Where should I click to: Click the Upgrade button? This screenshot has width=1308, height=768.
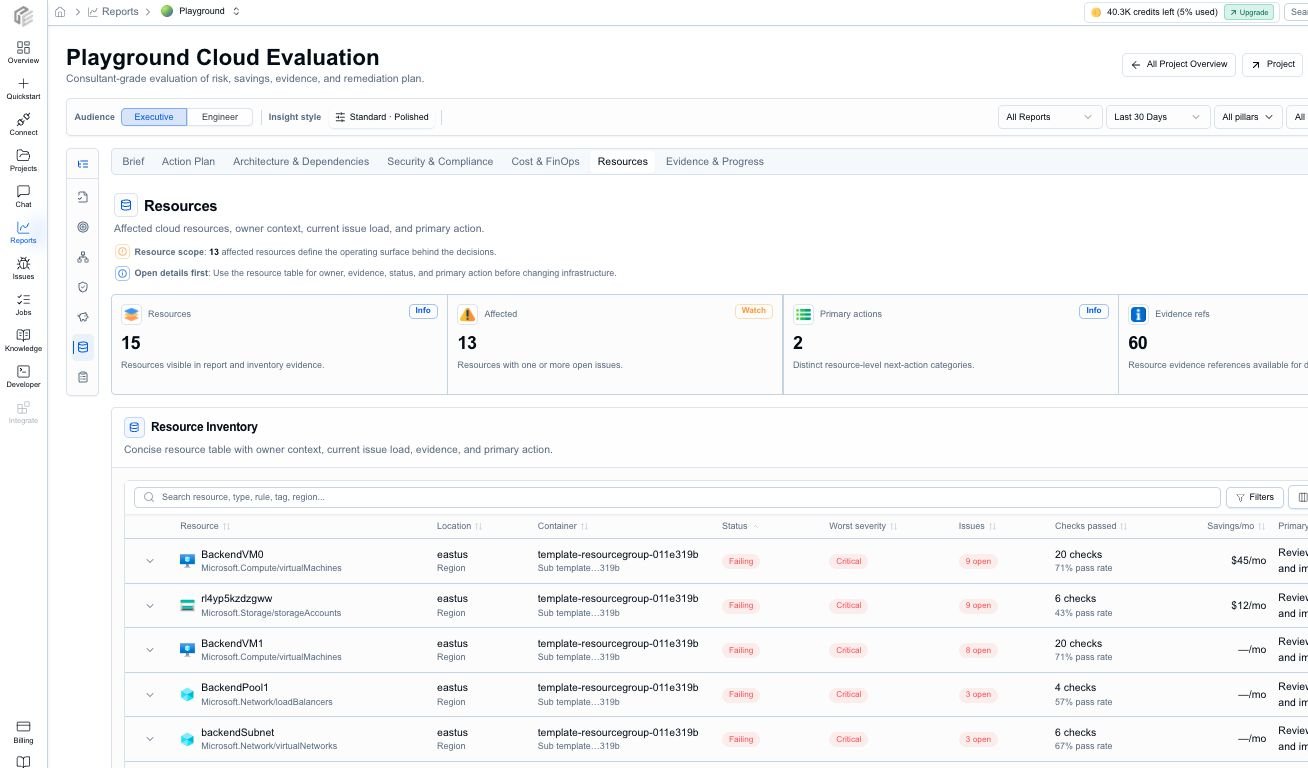click(1249, 12)
